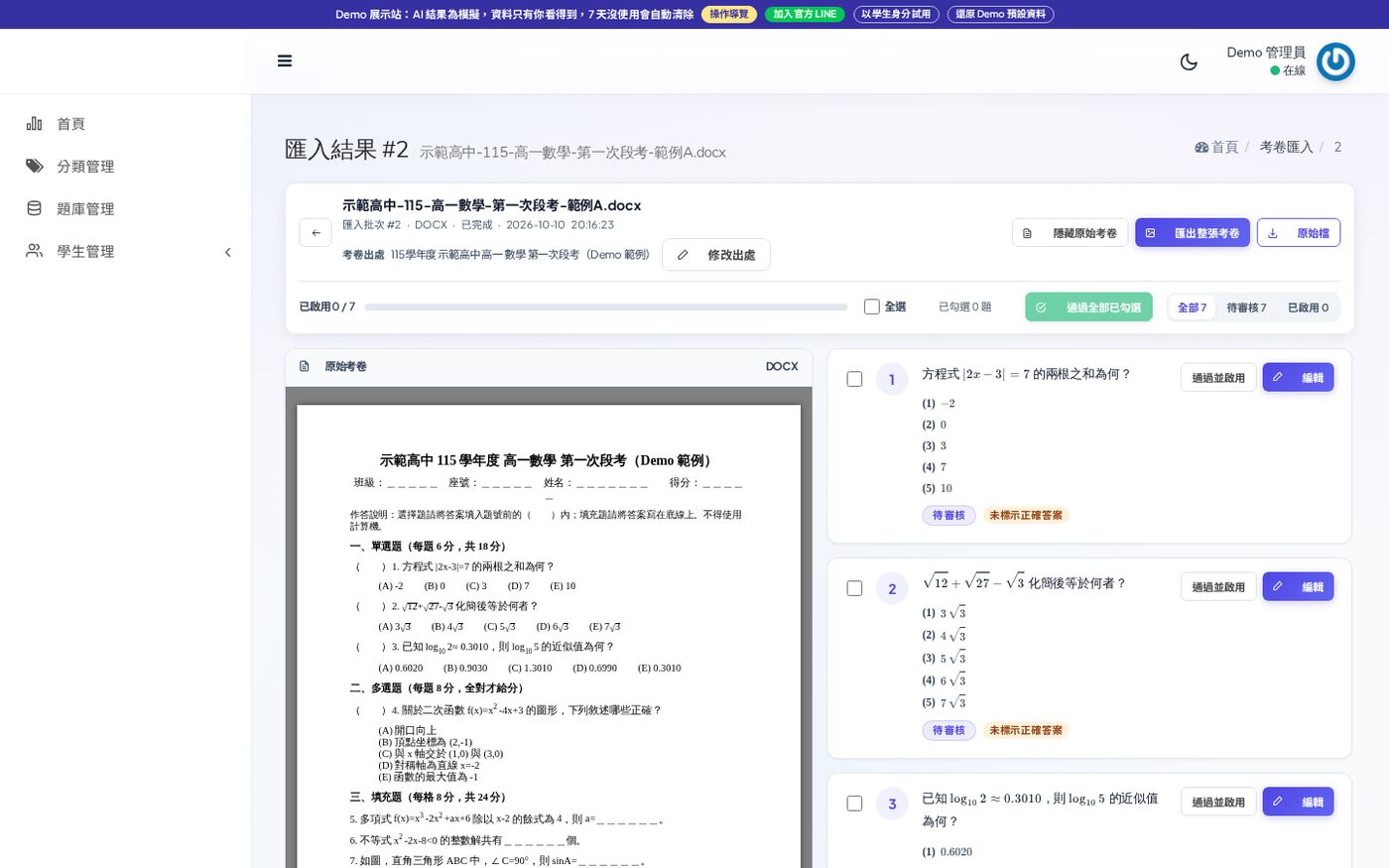Screen dimensions: 1389x868
Task: Click question number 3 circle badge
Action: tap(892, 805)
